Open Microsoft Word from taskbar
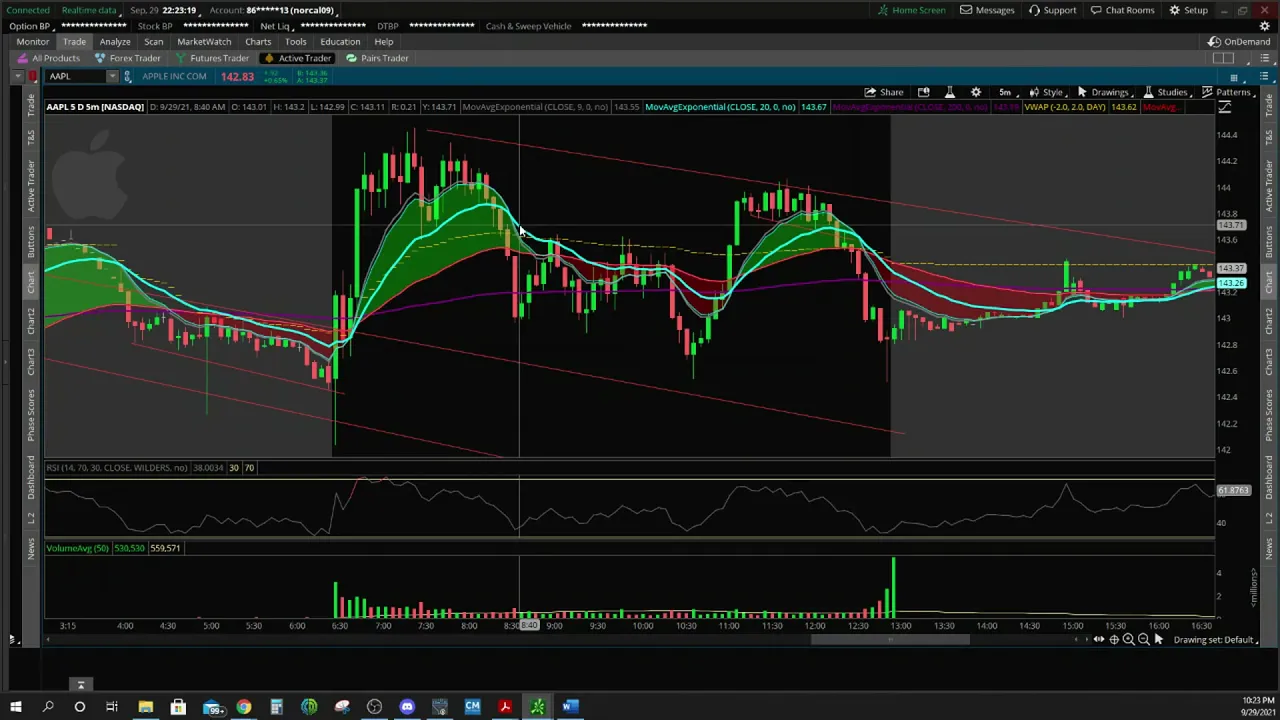This screenshot has height=720, width=1280. tap(569, 707)
